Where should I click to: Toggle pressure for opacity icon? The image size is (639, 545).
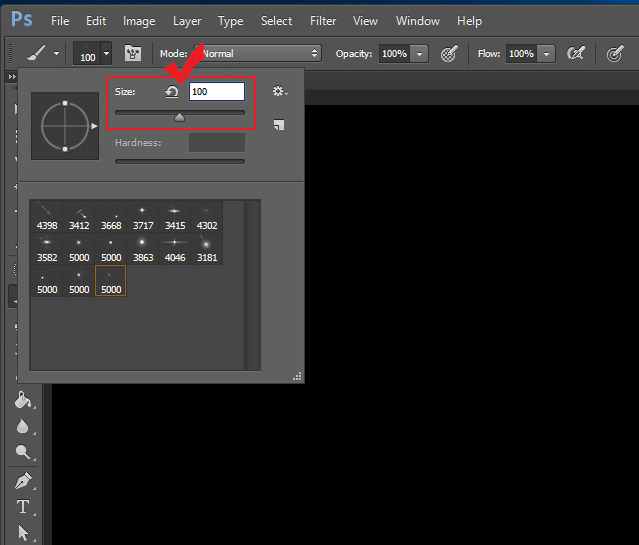(x=449, y=53)
